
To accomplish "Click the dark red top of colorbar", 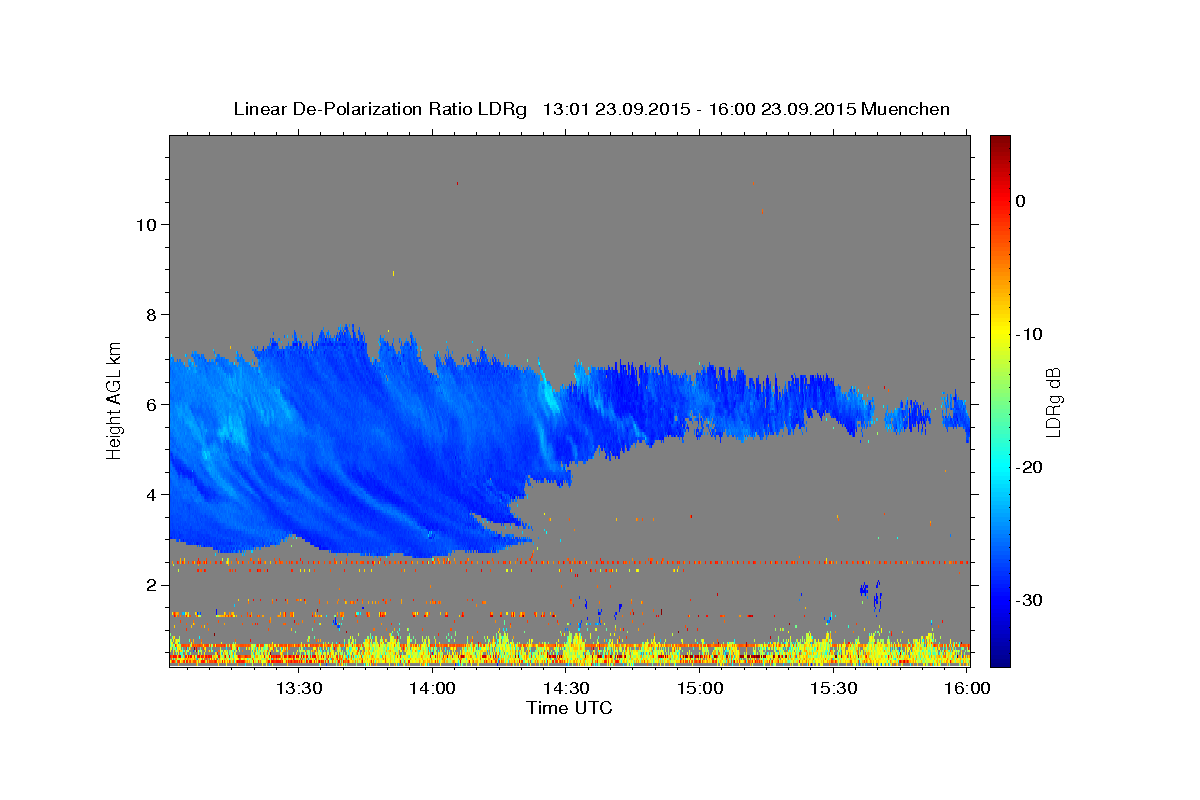I will pyautogui.click(x=1000, y=145).
